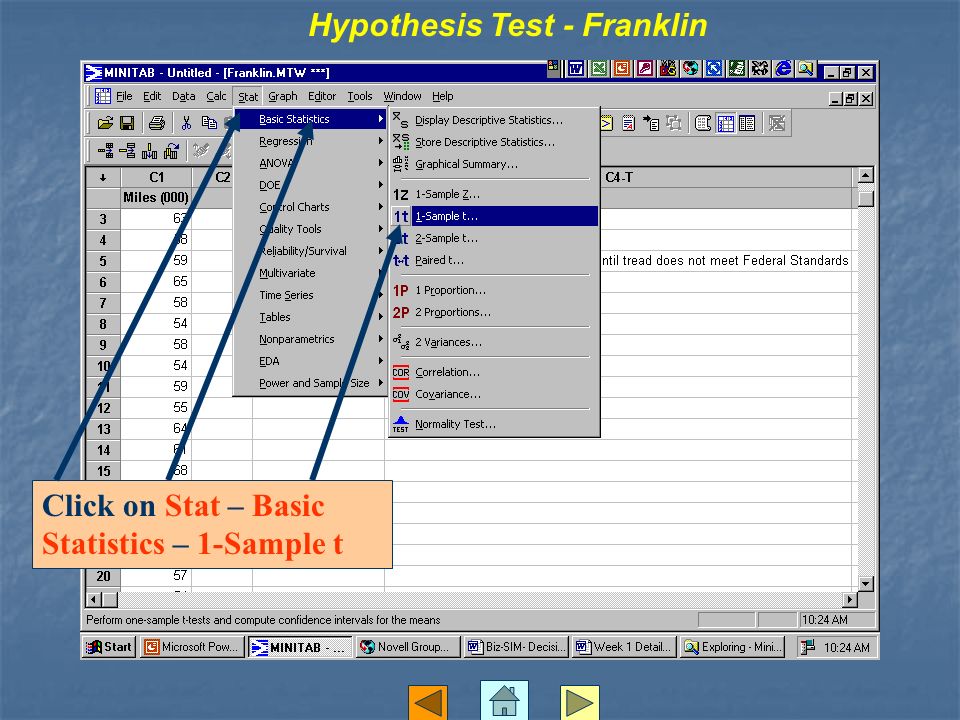Click the Print icon in toolbar

pos(157,123)
